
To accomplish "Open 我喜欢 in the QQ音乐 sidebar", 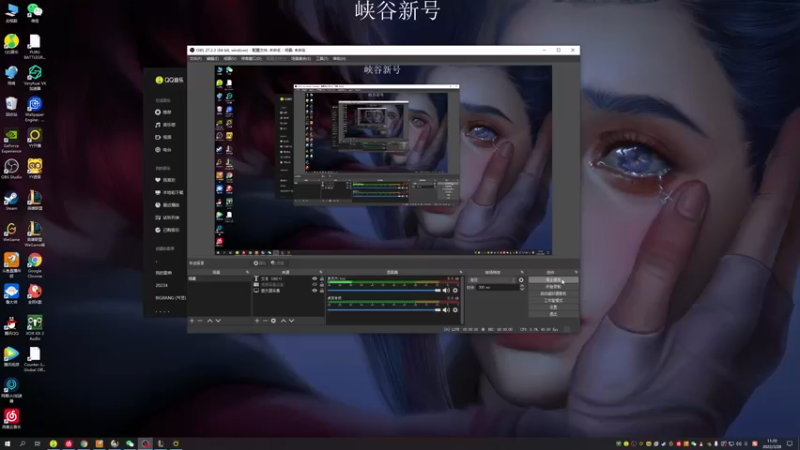I will (x=165, y=180).
